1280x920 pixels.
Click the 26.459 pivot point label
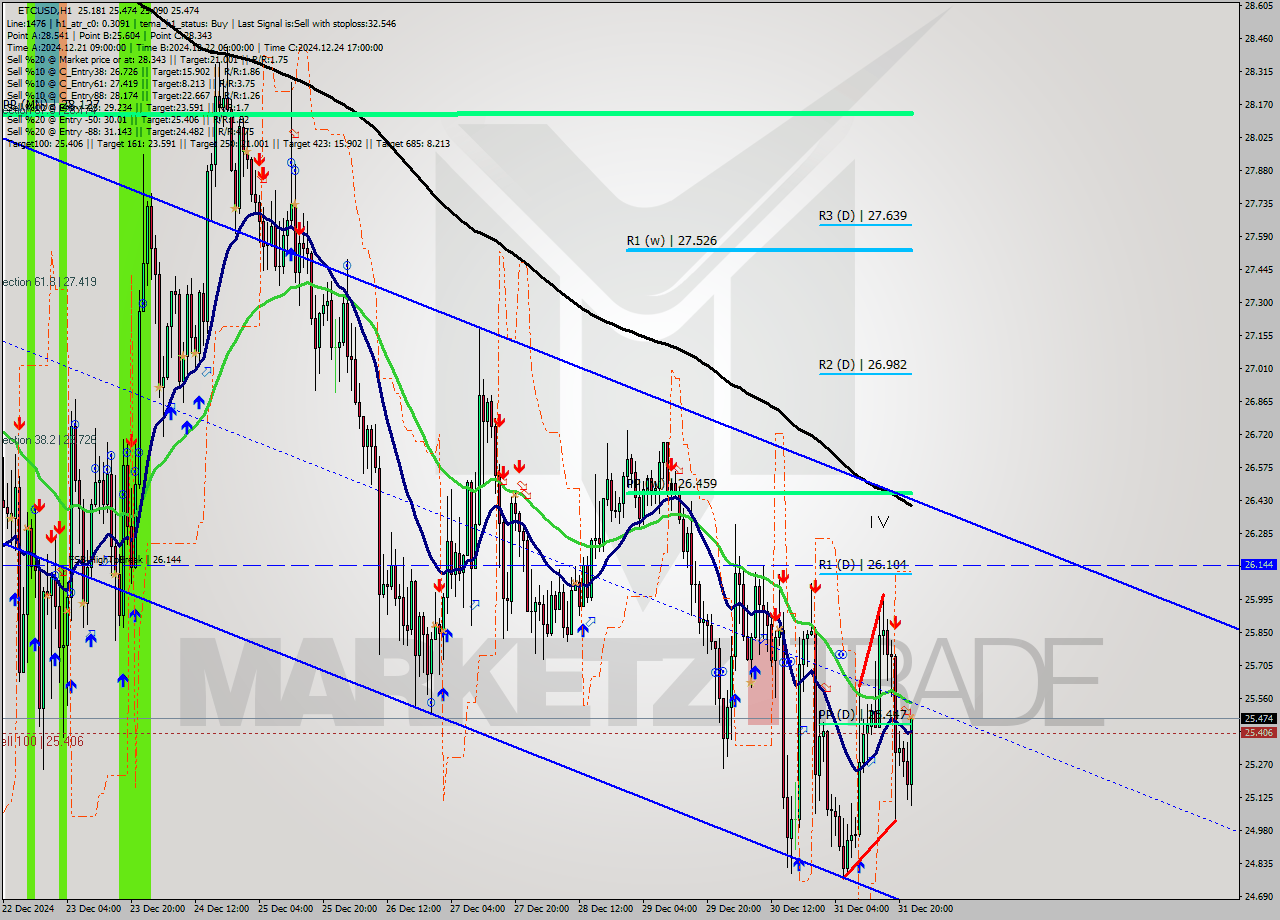(x=672, y=483)
